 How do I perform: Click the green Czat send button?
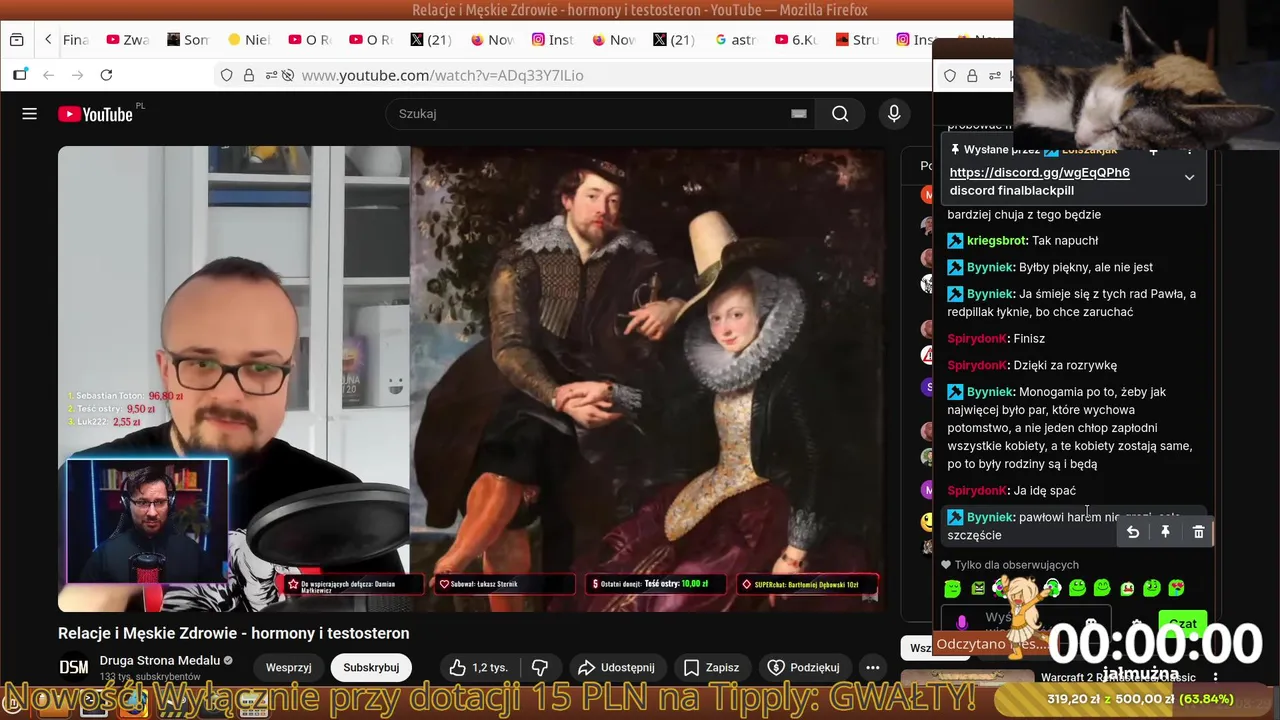click(1182, 623)
